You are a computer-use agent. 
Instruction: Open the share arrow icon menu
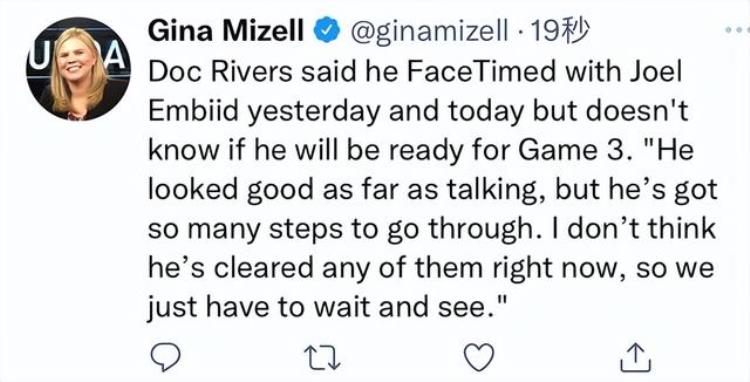[636, 359]
